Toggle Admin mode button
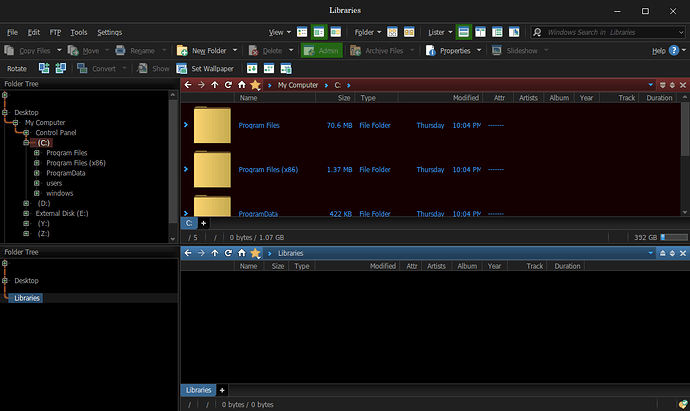The height and width of the screenshot is (411, 690). click(322, 51)
